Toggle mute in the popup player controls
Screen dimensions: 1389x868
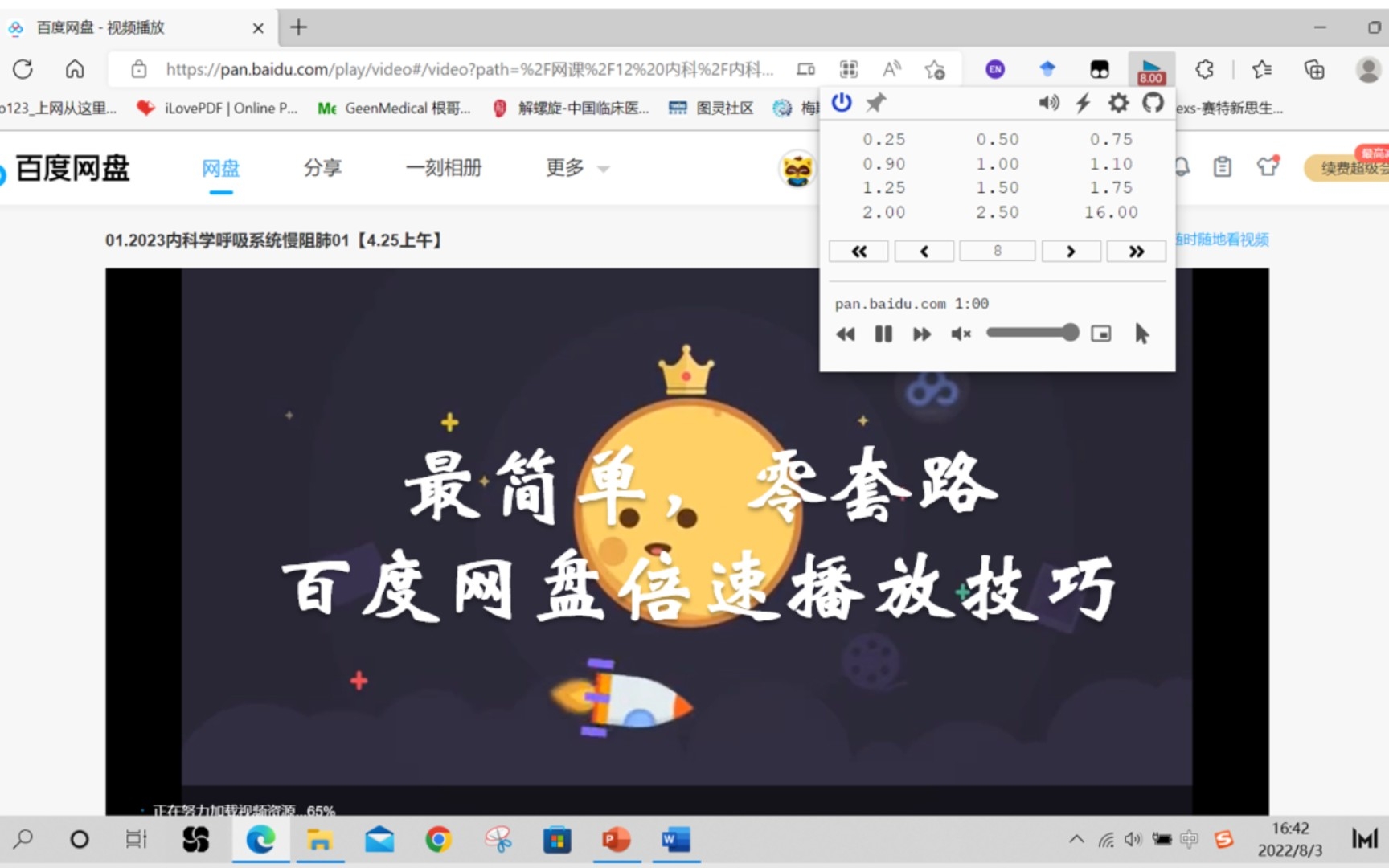[961, 334]
